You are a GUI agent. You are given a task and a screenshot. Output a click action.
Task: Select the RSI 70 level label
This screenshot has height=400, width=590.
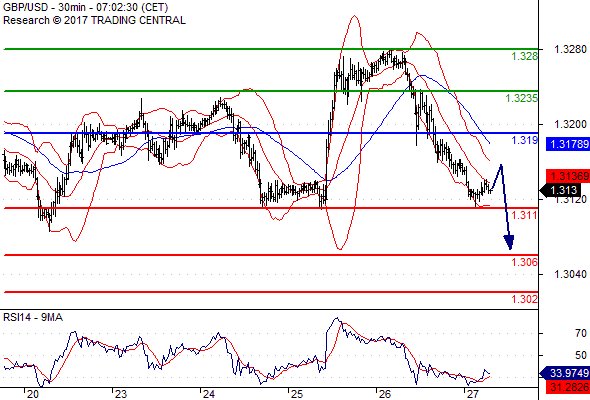[581, 333]
